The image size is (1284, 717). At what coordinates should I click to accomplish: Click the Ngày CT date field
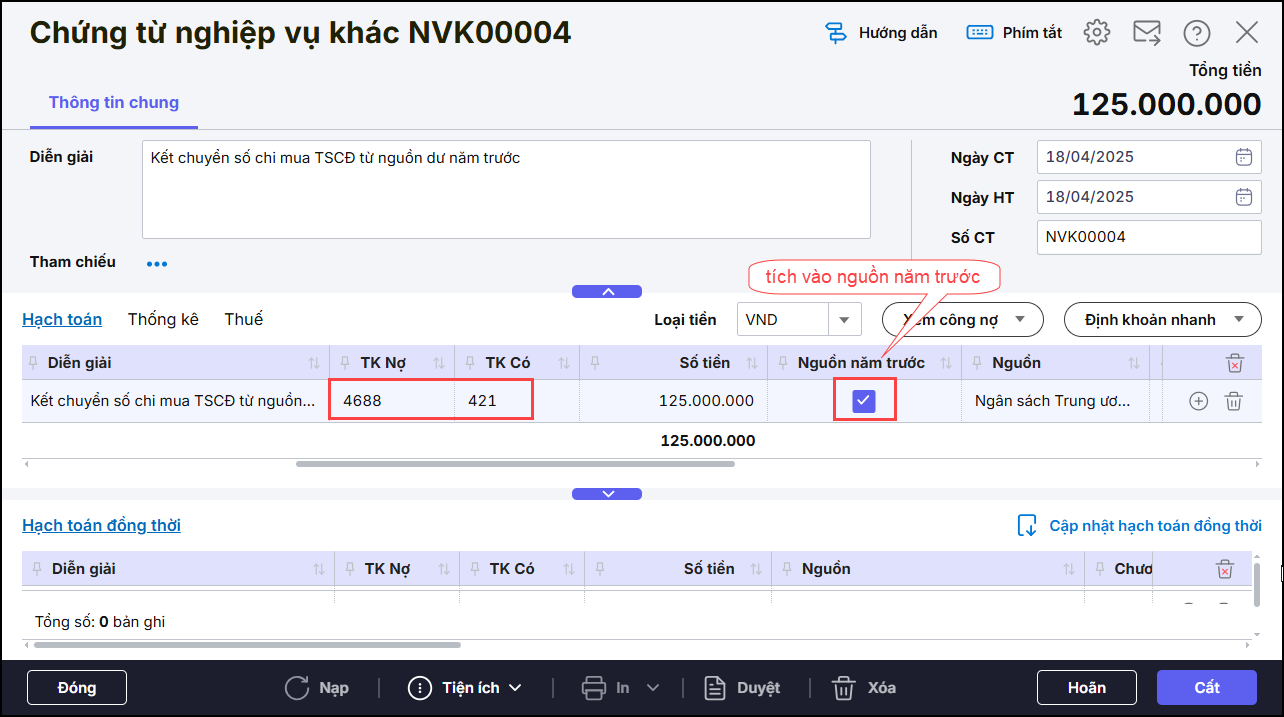[x=1149, y=157]
